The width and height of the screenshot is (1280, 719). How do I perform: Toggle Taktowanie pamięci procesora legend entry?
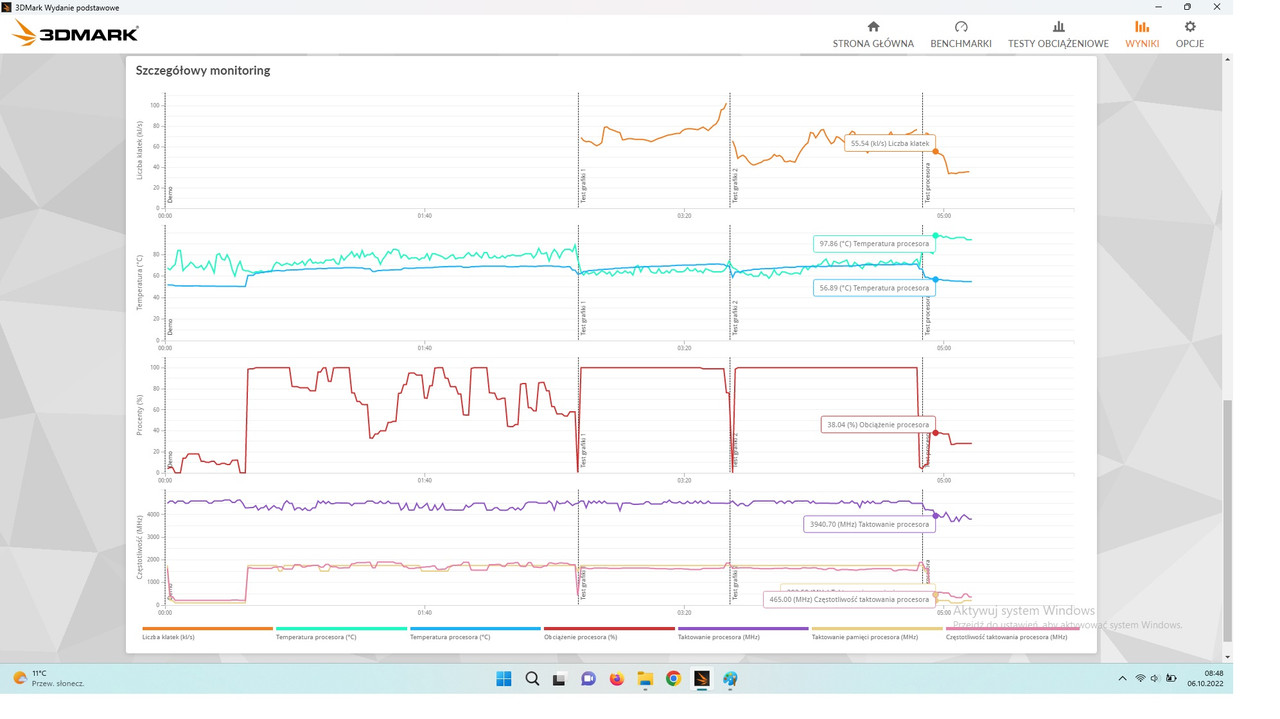877,633
